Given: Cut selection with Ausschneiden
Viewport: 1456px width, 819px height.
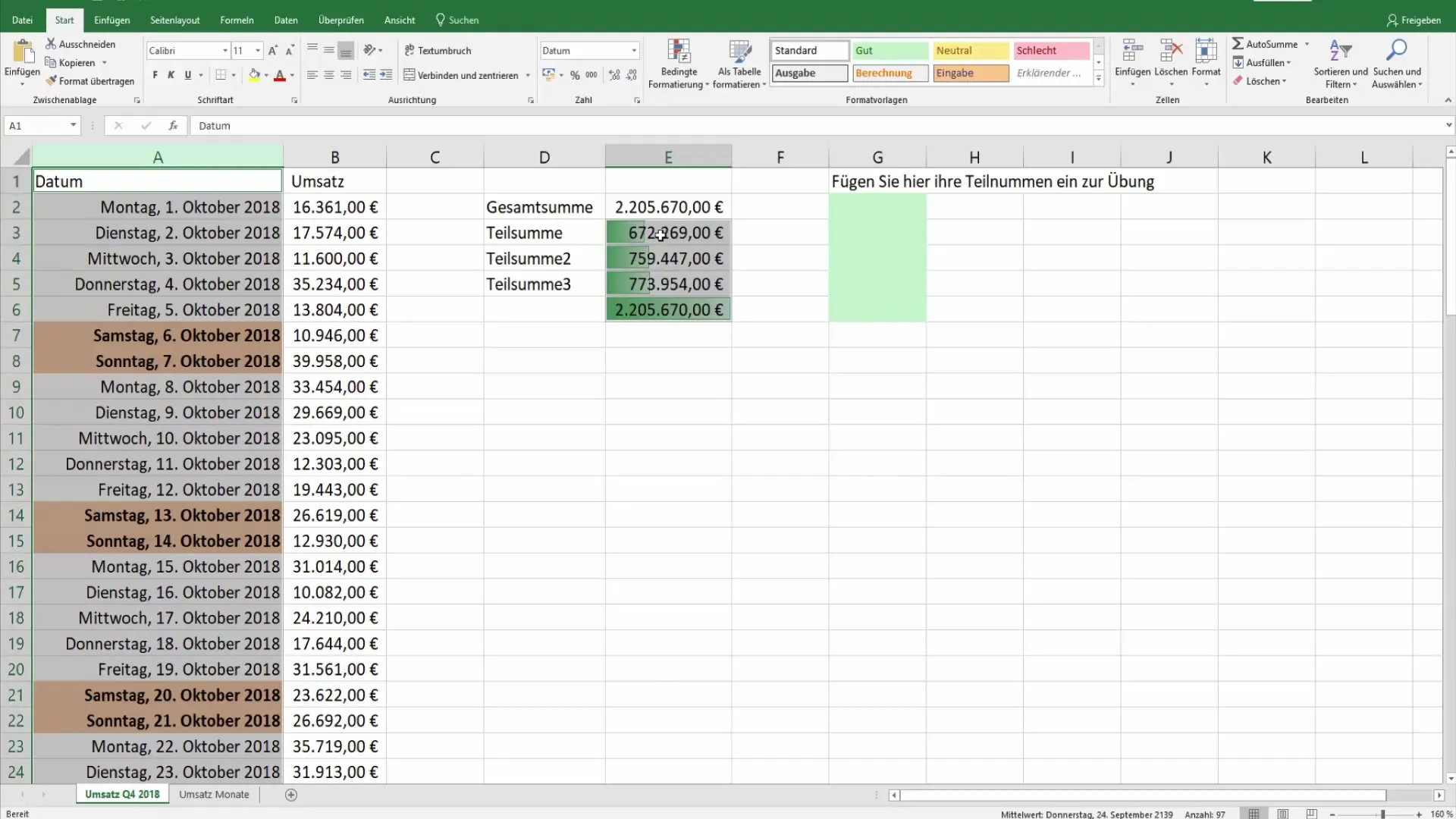Looking at the screenshot, I should [80, 44].
